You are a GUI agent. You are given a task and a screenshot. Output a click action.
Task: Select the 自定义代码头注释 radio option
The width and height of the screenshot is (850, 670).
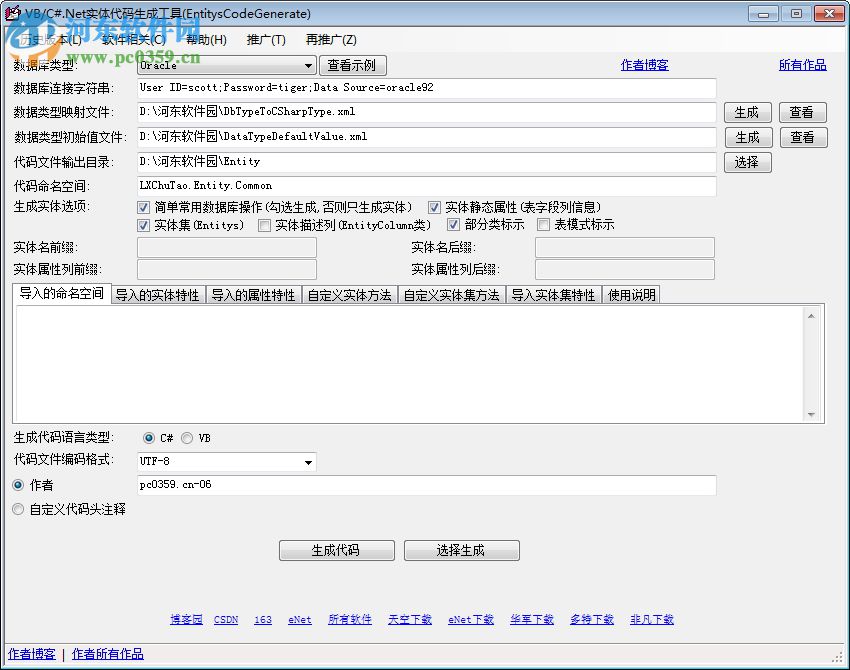click(18, 509)
